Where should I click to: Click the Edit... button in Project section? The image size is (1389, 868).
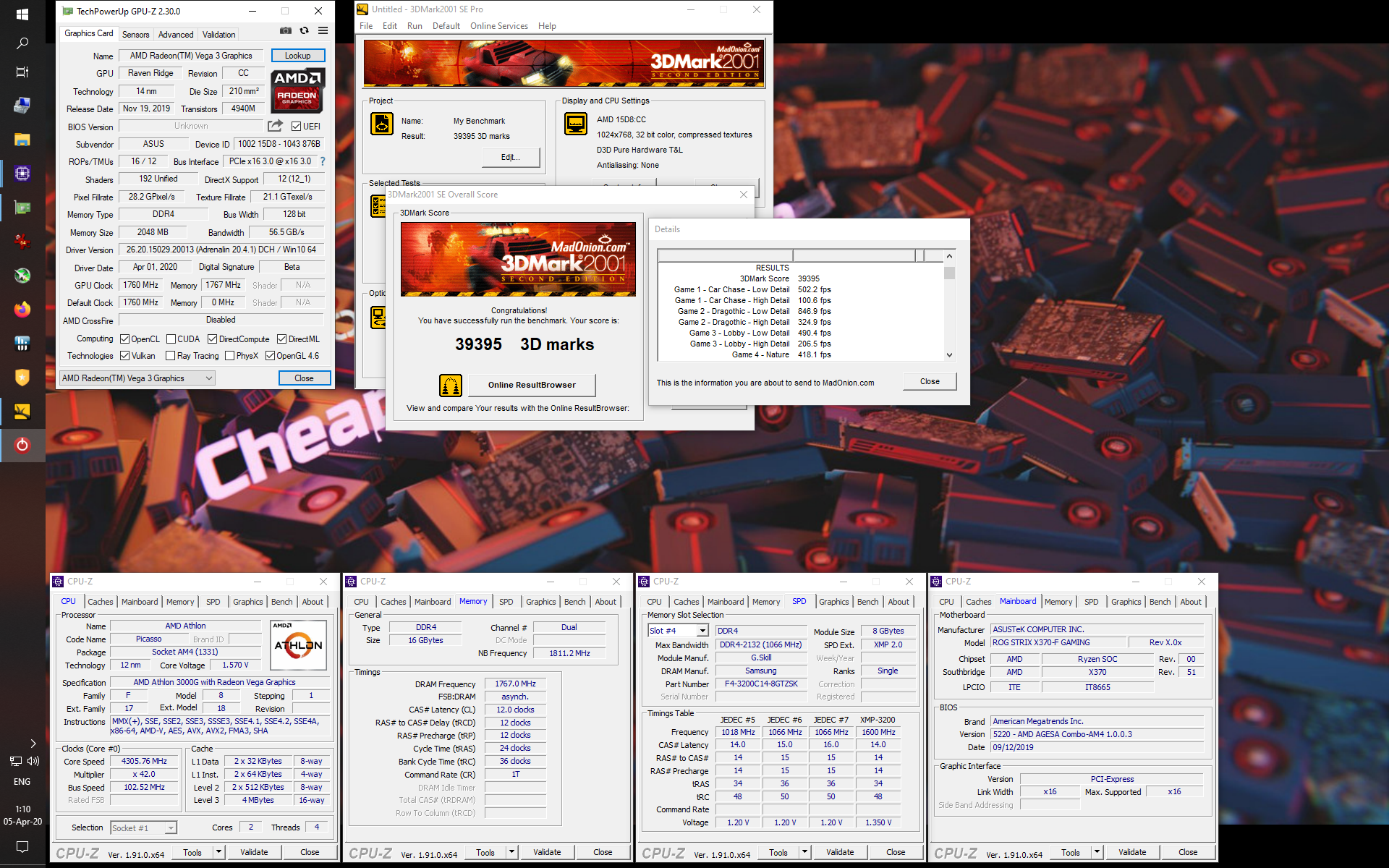pyautogui.click(x=510, y=157)
